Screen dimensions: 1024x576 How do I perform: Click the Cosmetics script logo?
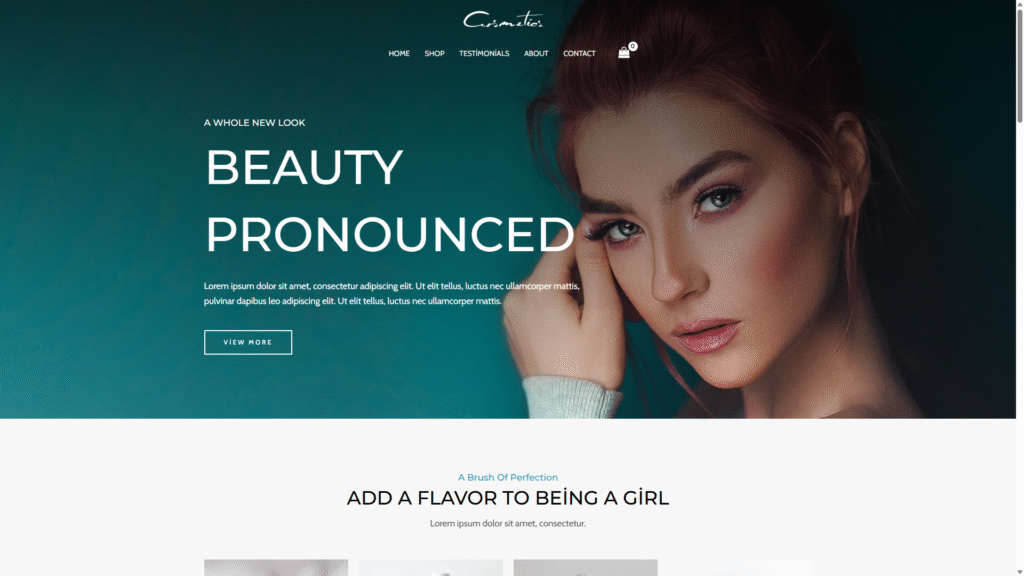(503, 20)
